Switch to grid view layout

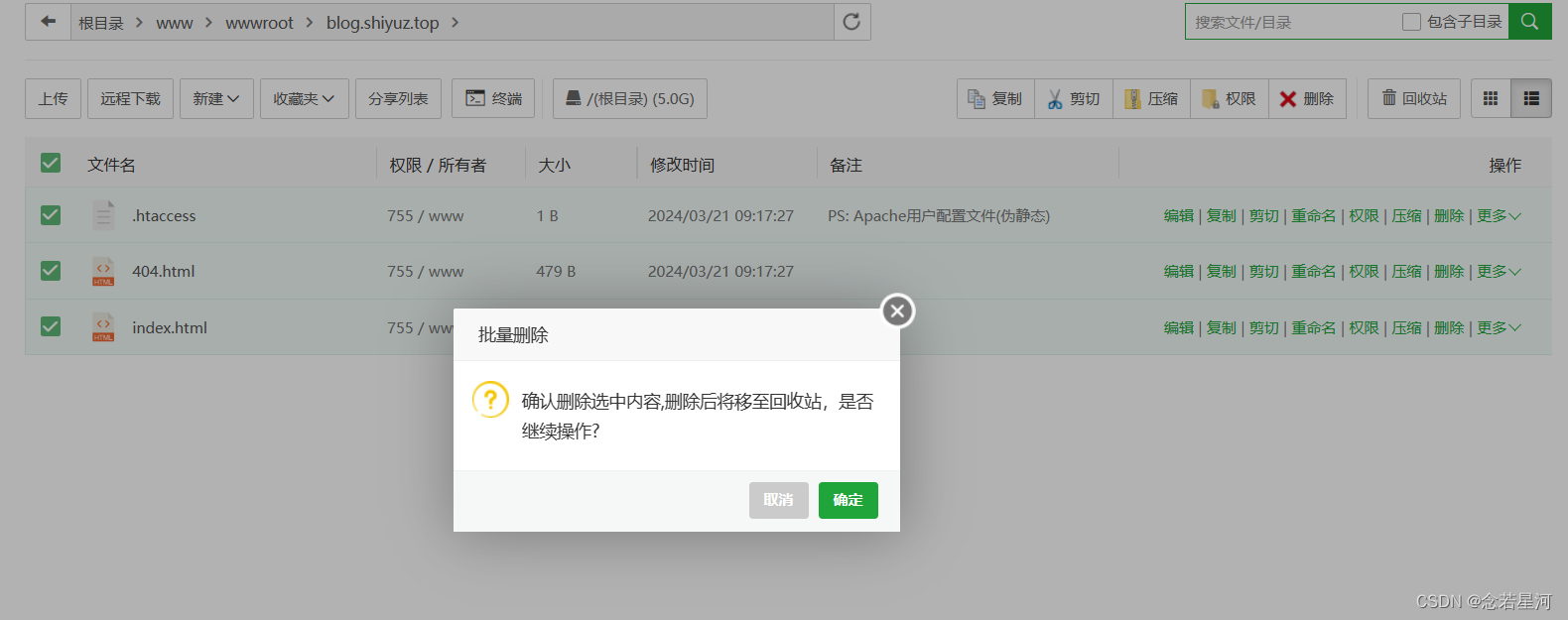click(x=1491, y=99)
